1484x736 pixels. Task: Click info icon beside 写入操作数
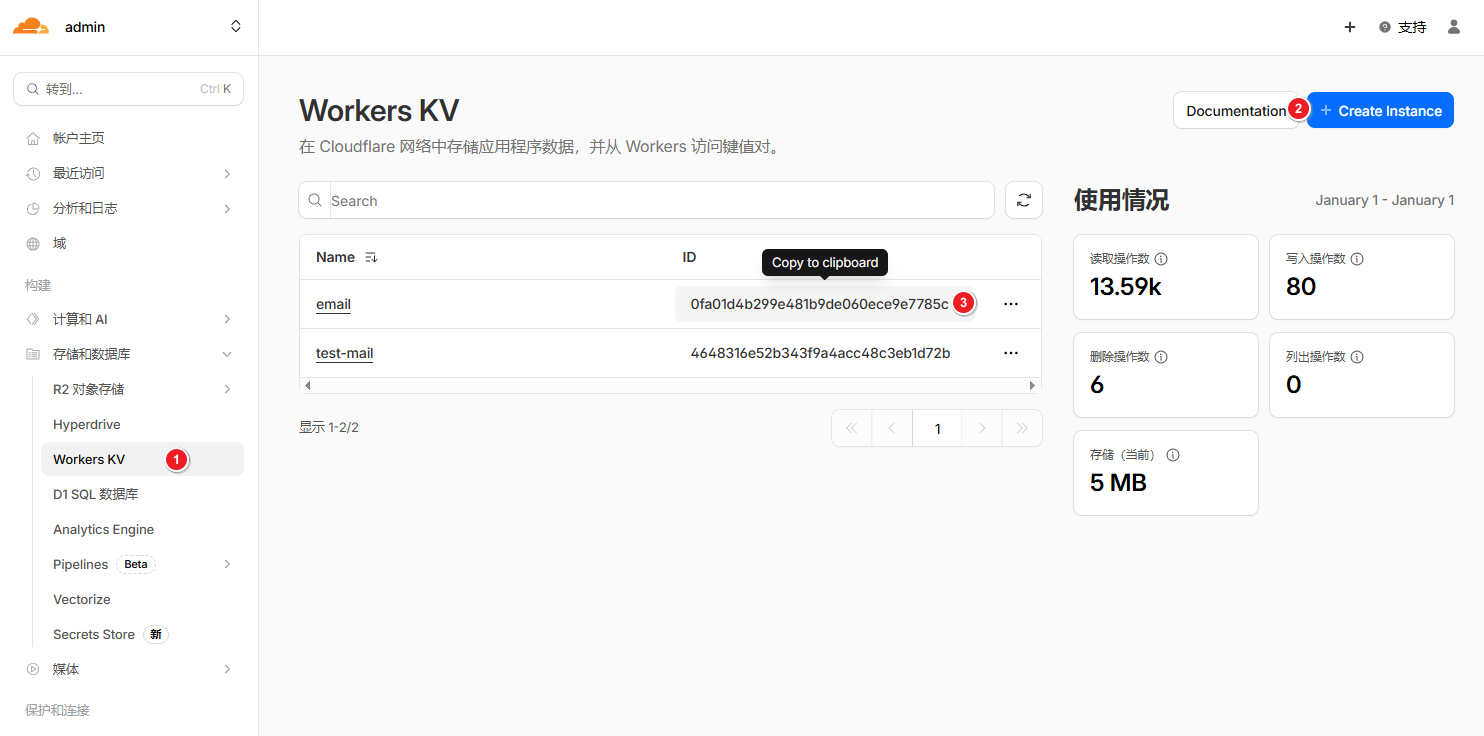pos(1357,259)
